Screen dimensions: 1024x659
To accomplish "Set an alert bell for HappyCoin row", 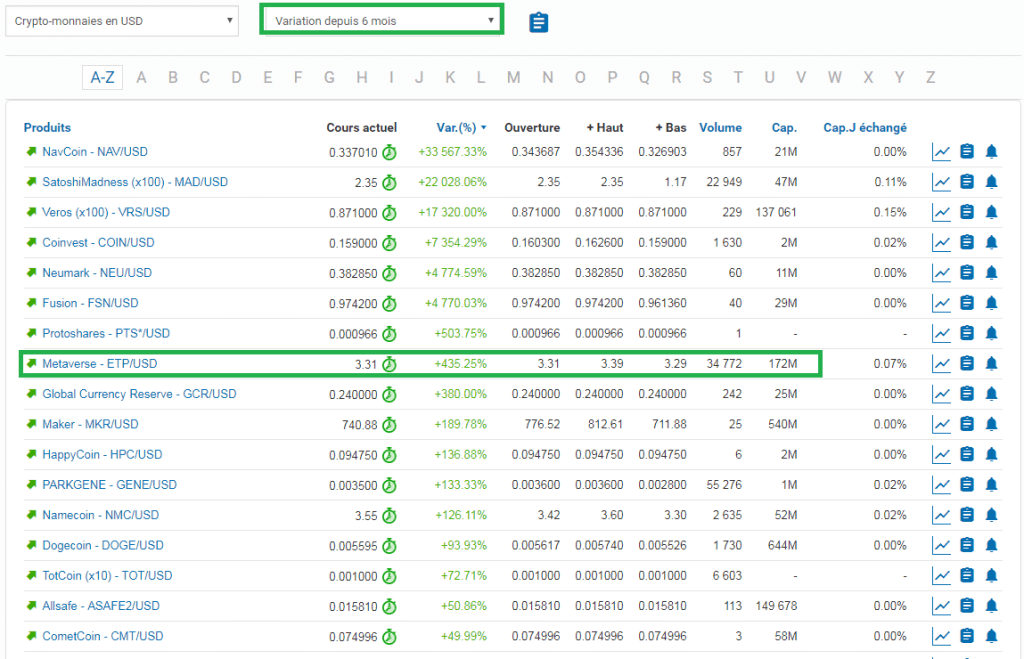I will point(991,455).
